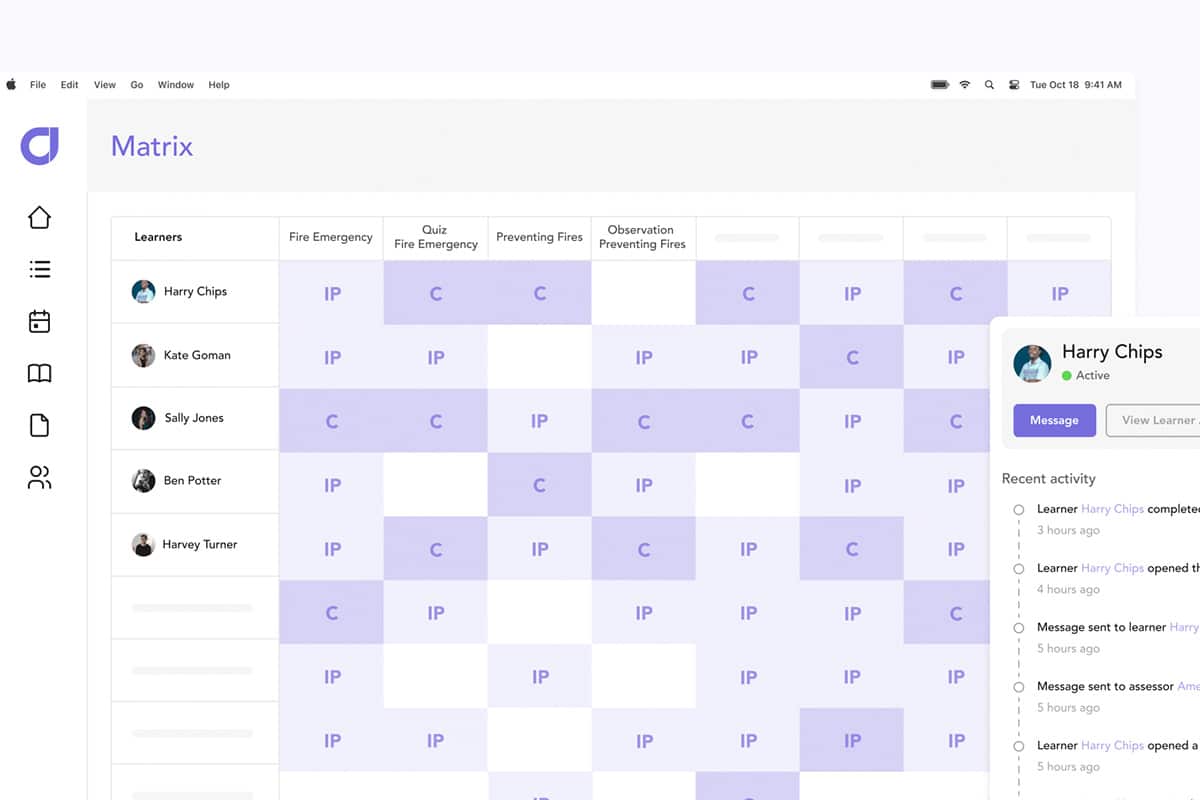Open the Apple menu
This screenshot has width=1200, height=800.
[x=11, y=85]
